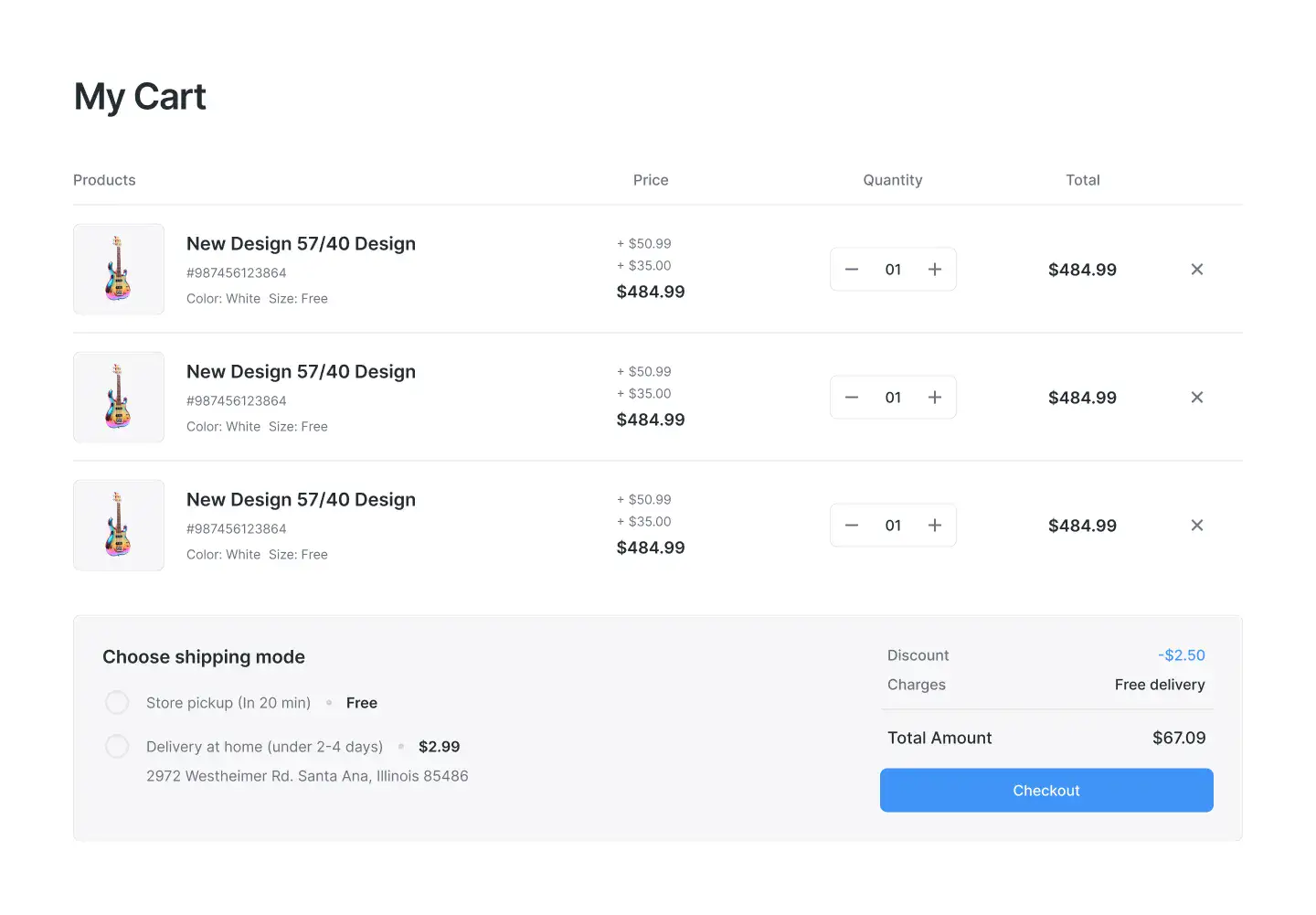This screenshot has height=915, width=1316.
Task: Click the $67.09 total amount
Action: click(x=1179, y=738)
